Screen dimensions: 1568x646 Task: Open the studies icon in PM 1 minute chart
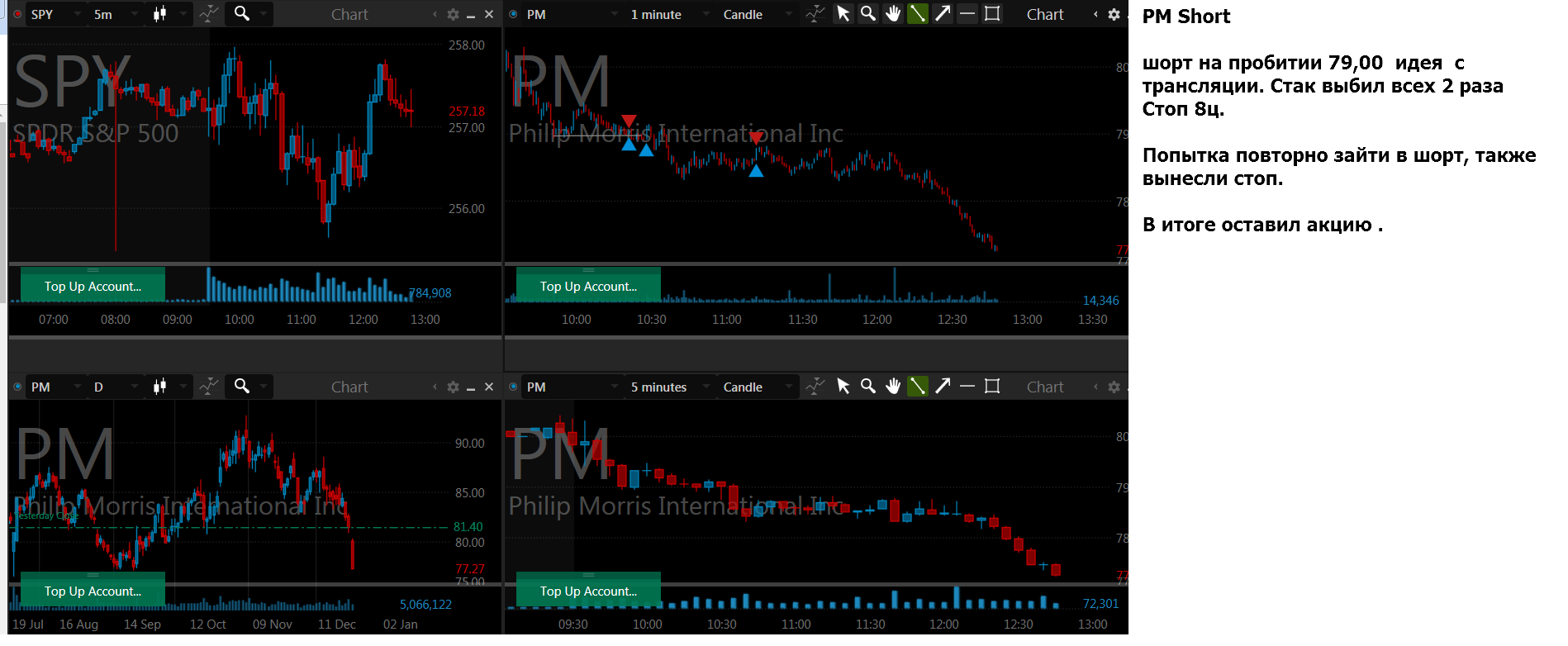(x=815, y=14)
